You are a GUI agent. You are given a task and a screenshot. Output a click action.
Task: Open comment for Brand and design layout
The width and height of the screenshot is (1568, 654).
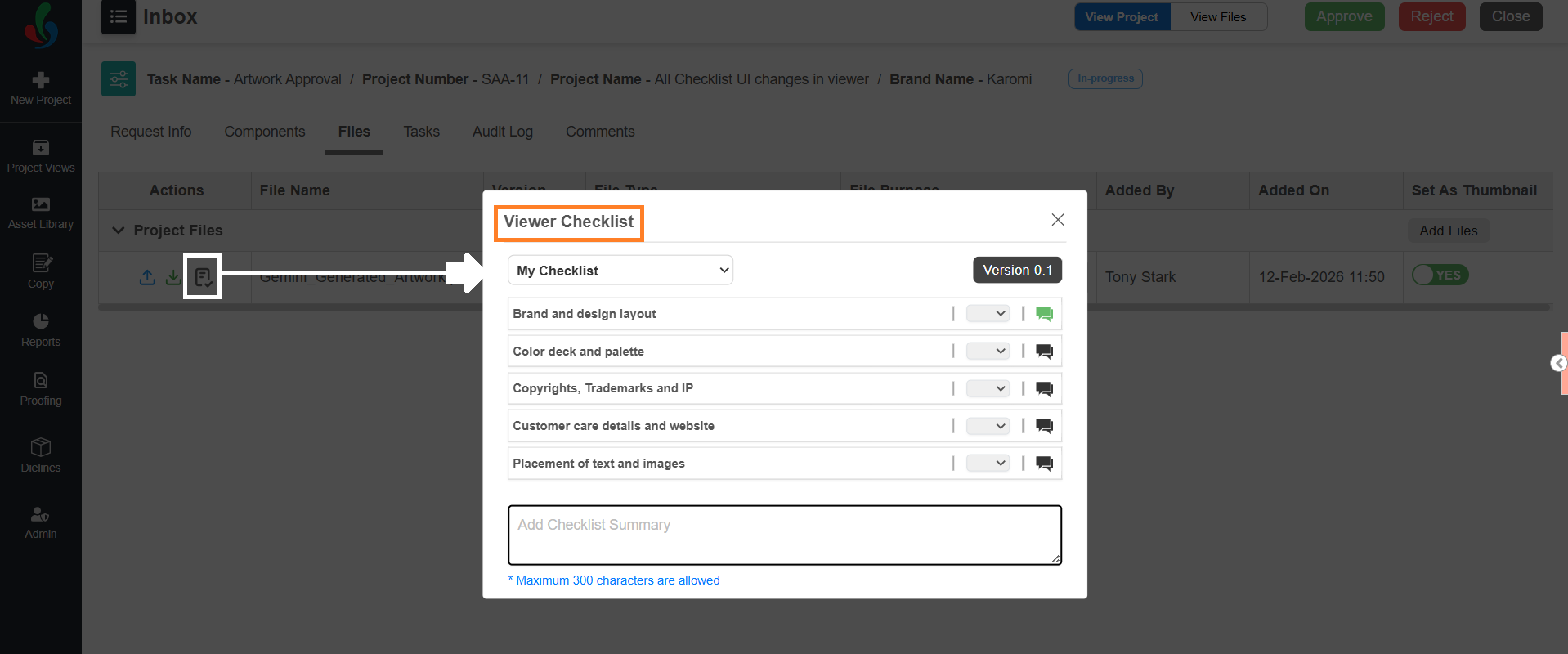pyautogui.click(x=1044, y=314)
